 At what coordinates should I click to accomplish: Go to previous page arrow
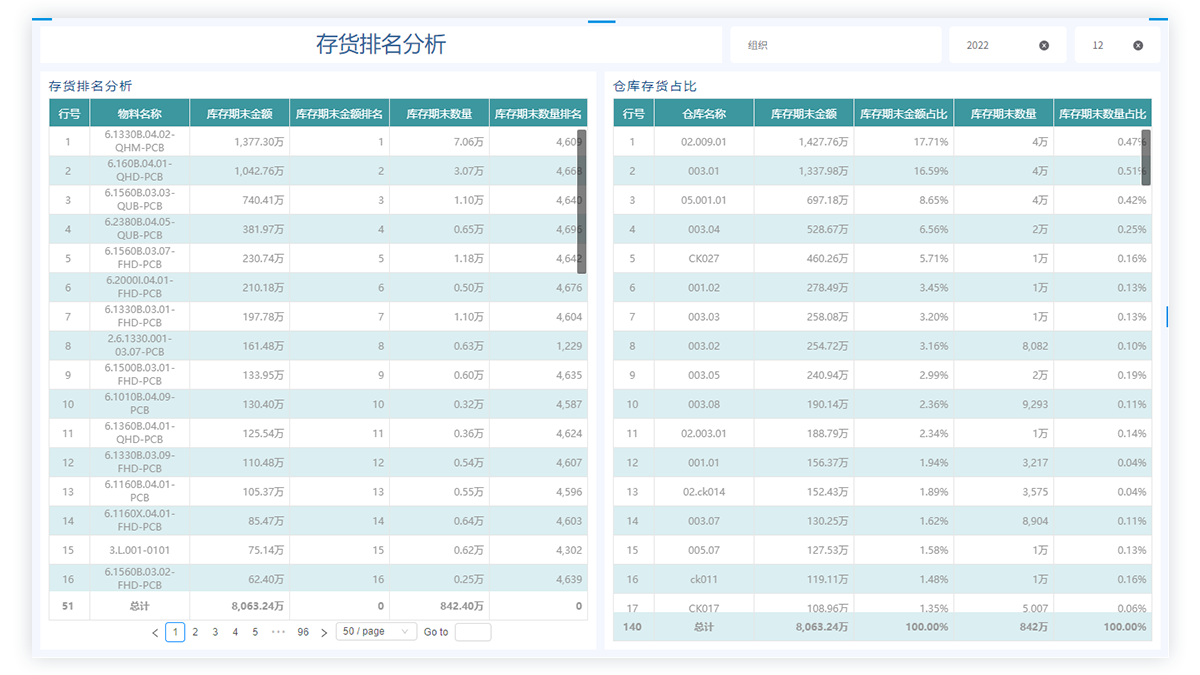point(155,632)
